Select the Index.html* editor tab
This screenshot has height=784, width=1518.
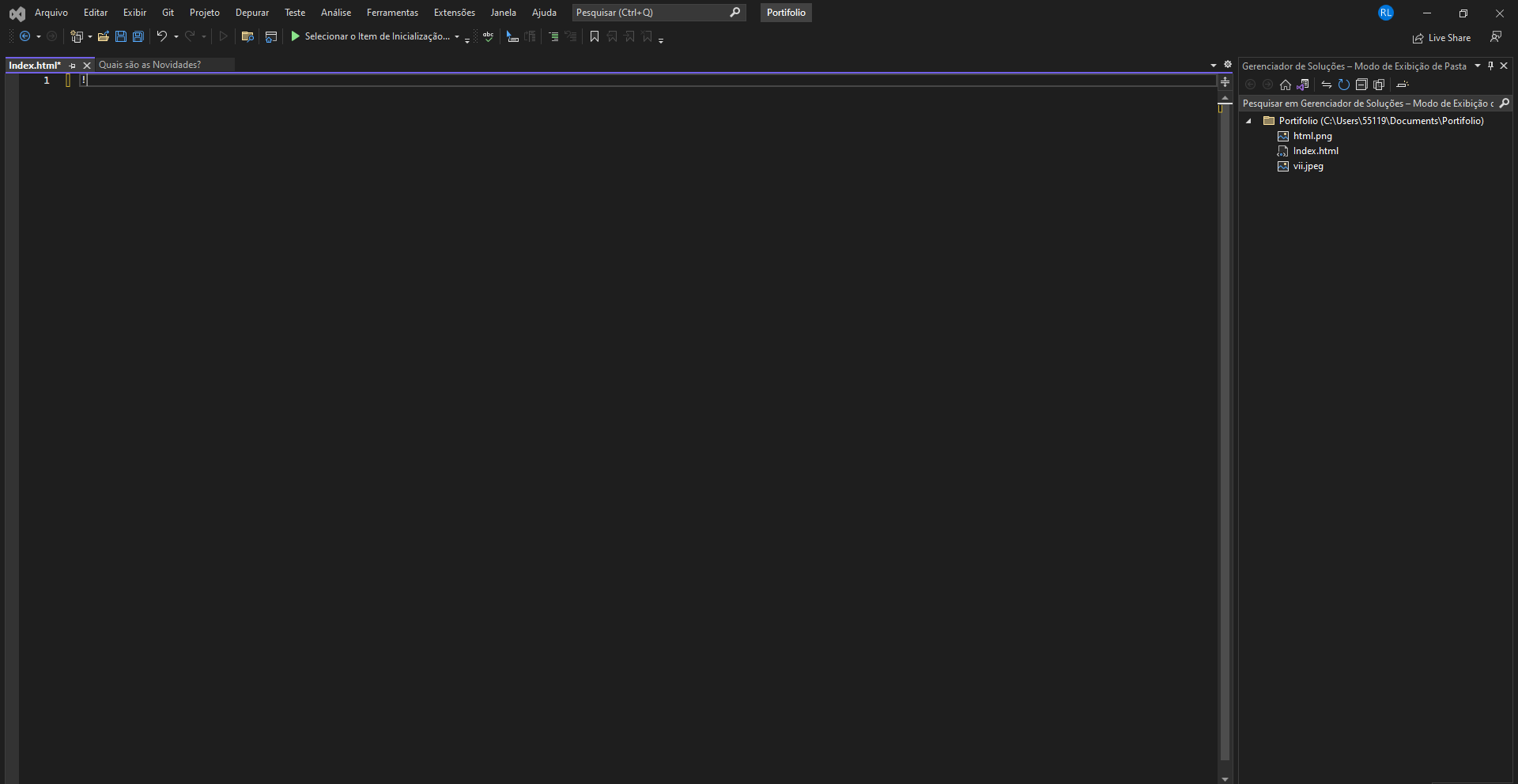[x=35, y=66]
